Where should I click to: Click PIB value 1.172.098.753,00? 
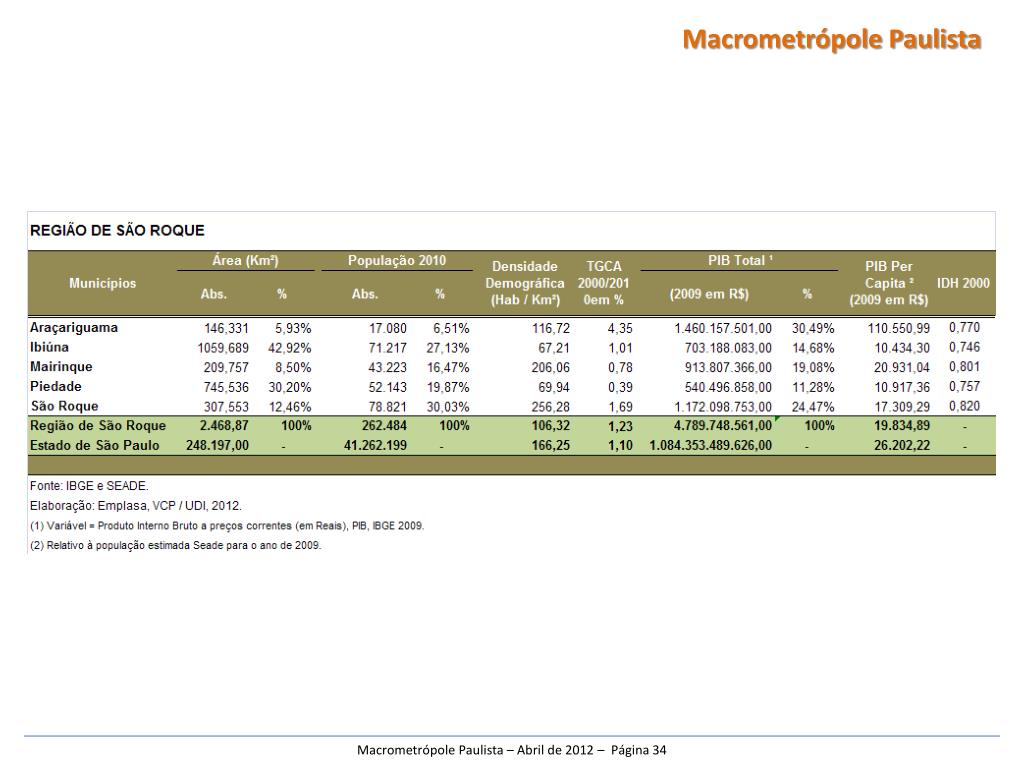click(x=723, y=407)
